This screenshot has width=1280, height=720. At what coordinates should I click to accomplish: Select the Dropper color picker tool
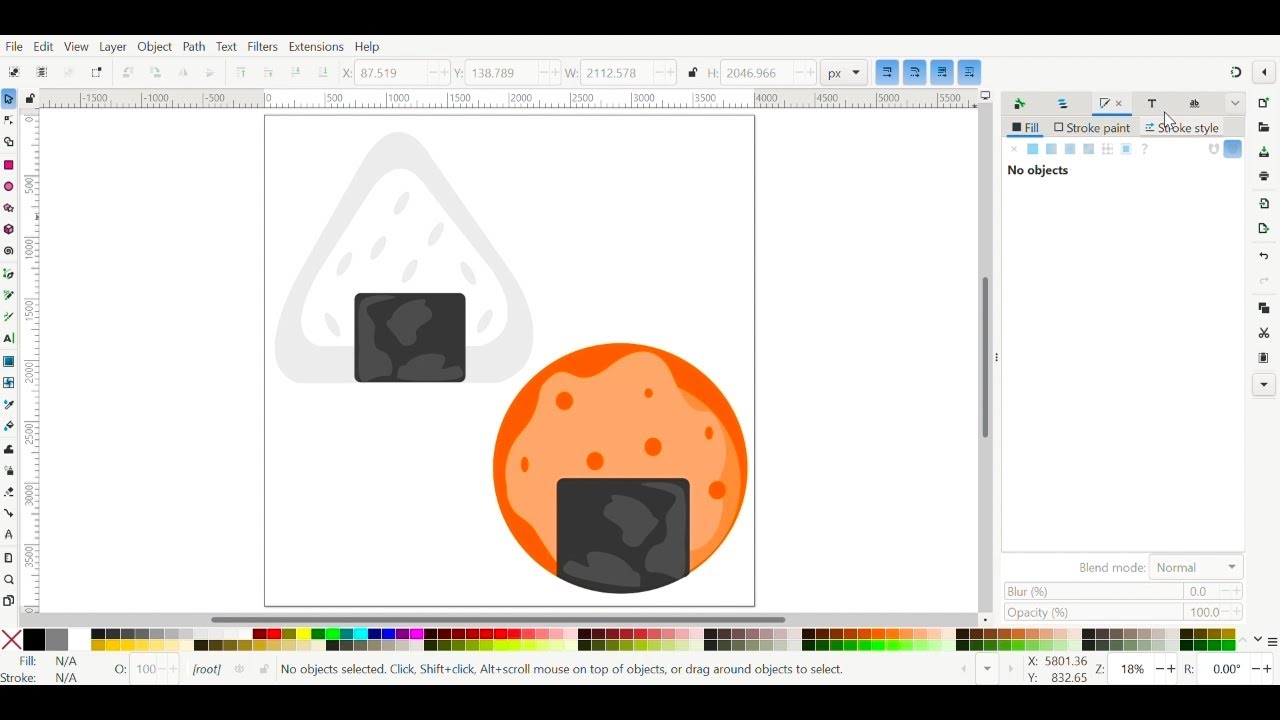(9, 405)
